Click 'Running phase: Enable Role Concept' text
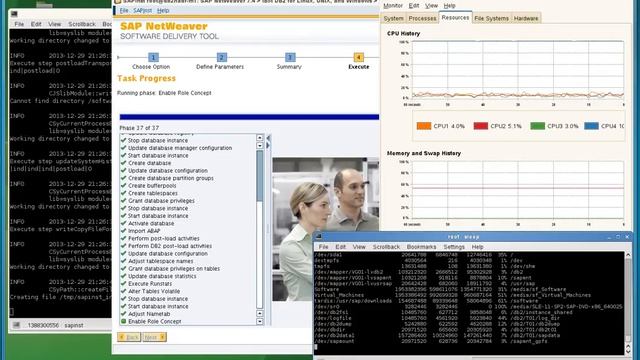The image size is (640, 360). click(164, 93)
